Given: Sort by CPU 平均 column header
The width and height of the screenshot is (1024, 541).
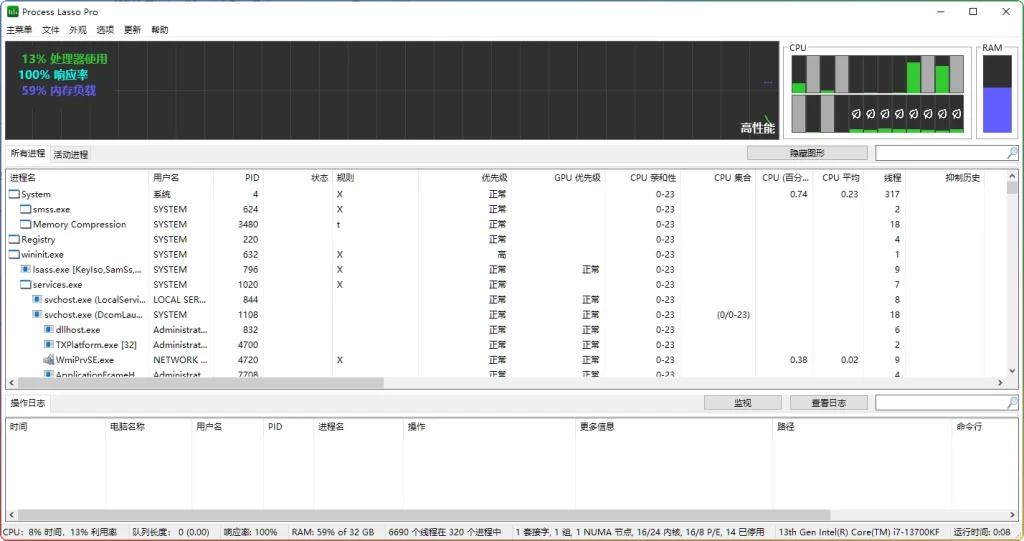Looking at the screenshot, I should [x=838, y=178].
